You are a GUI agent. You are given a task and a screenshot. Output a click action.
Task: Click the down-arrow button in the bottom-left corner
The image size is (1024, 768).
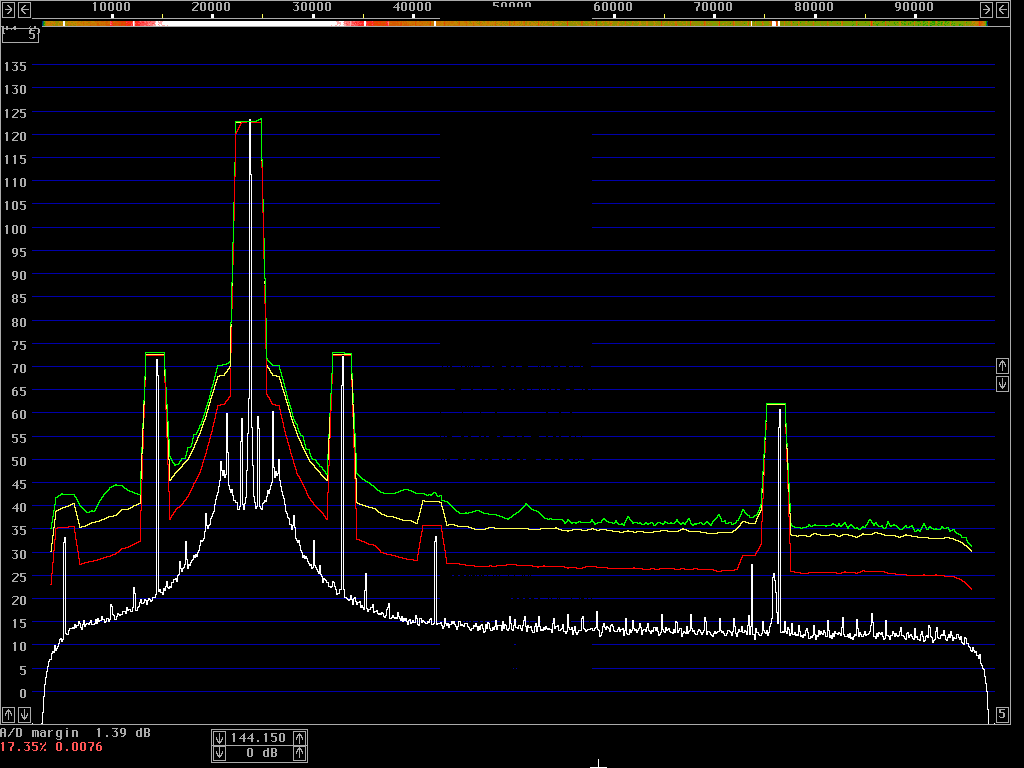tap(24, 714)
